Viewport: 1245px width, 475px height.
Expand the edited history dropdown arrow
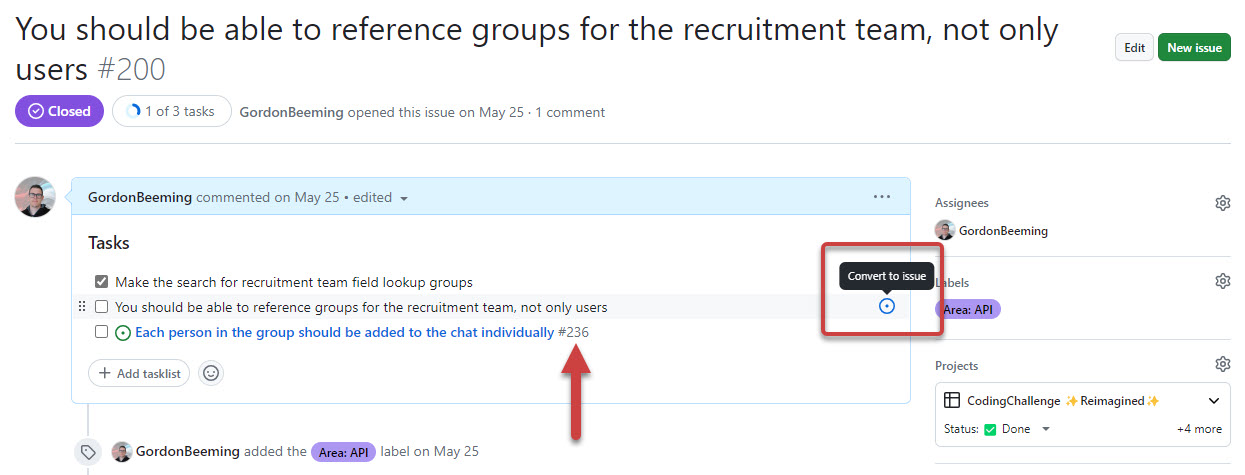click(x=404, y=198)
